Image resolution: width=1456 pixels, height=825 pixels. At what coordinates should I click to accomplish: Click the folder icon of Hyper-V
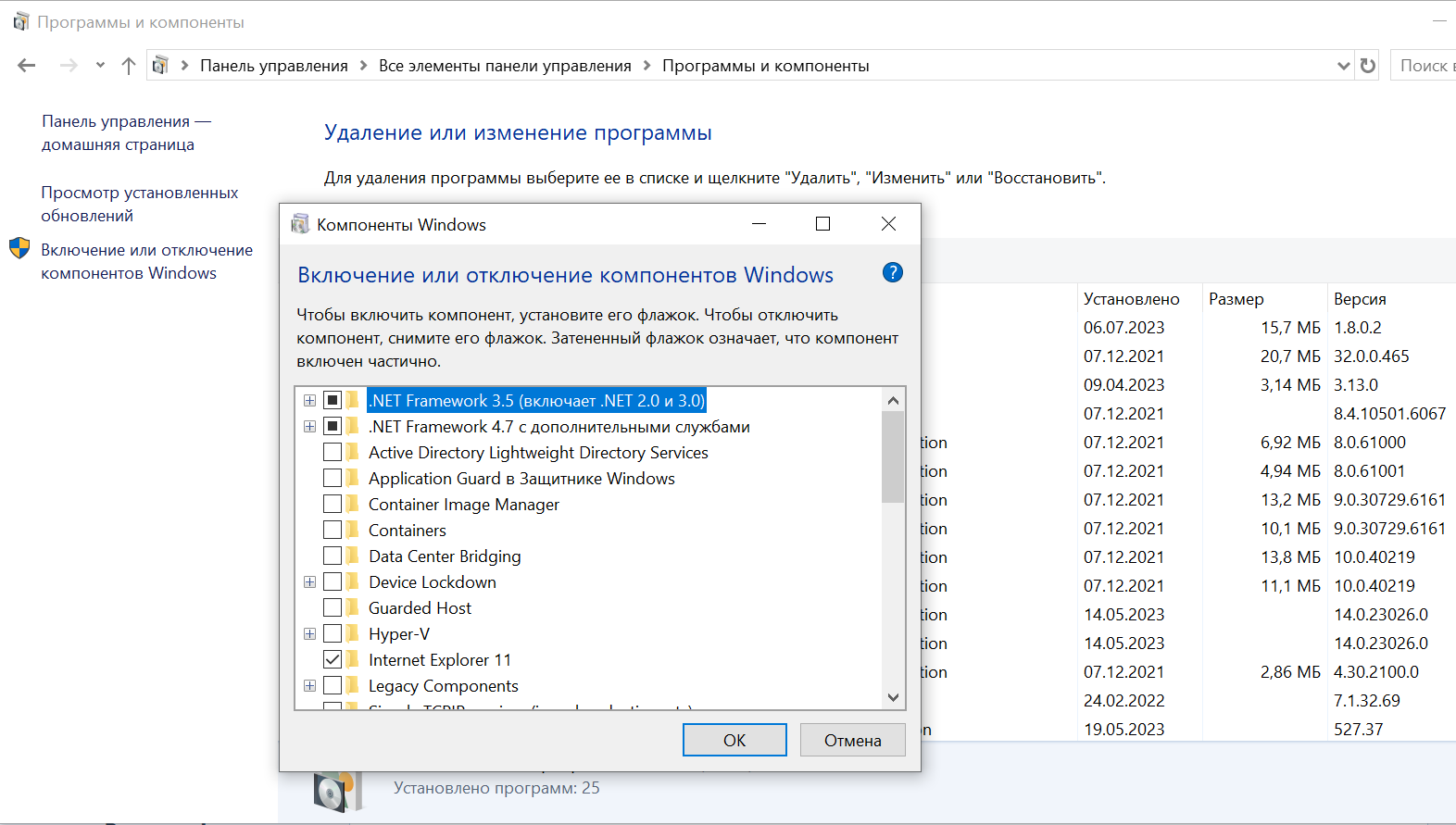pyautogui.click(x=353, y=633)
